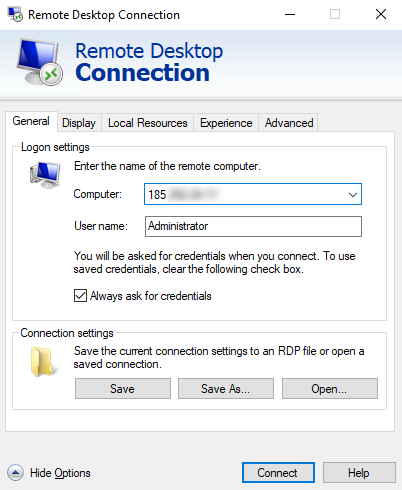Click the computer icon in Logon settings

45,175
